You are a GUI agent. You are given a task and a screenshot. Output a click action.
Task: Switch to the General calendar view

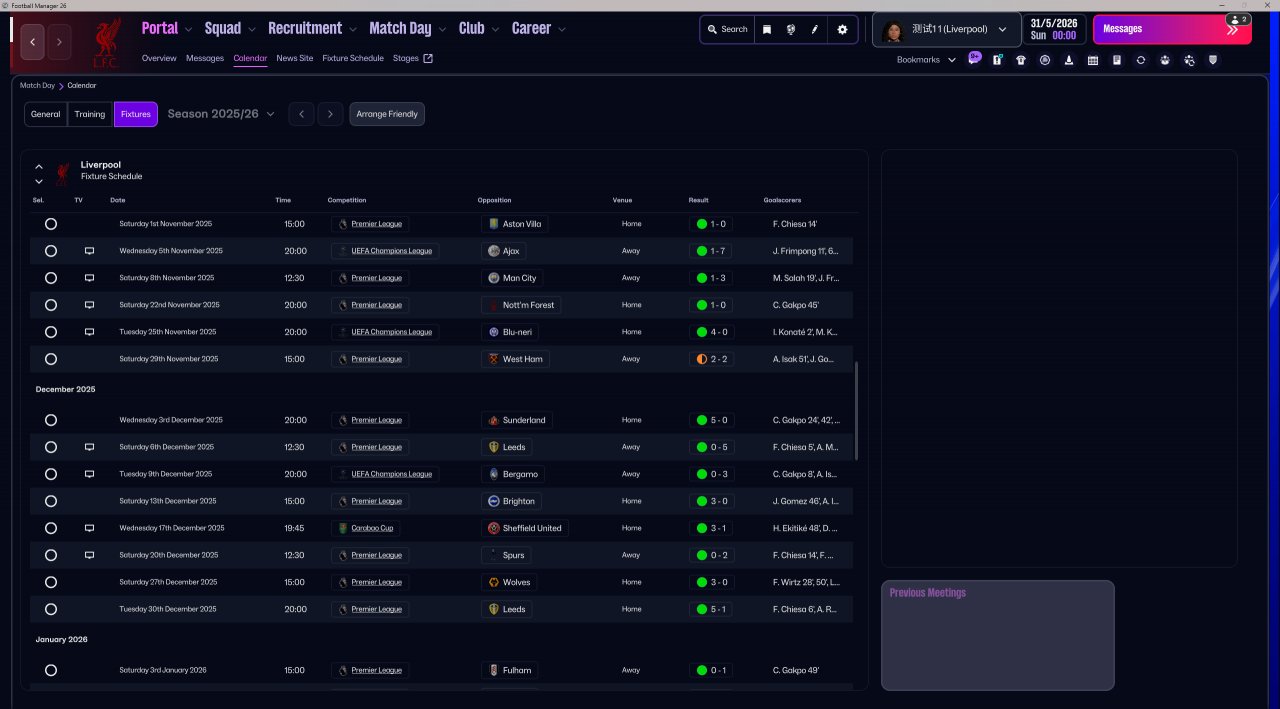(x=46, y=114)
